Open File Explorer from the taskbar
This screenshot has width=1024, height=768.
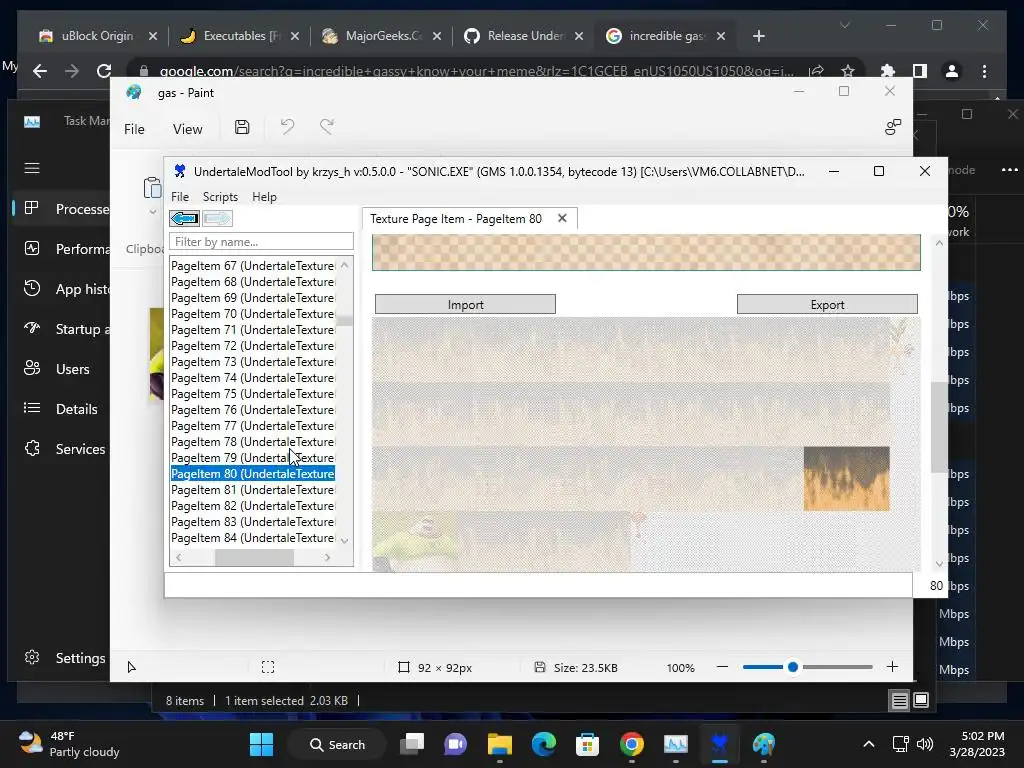coord(500,744)
